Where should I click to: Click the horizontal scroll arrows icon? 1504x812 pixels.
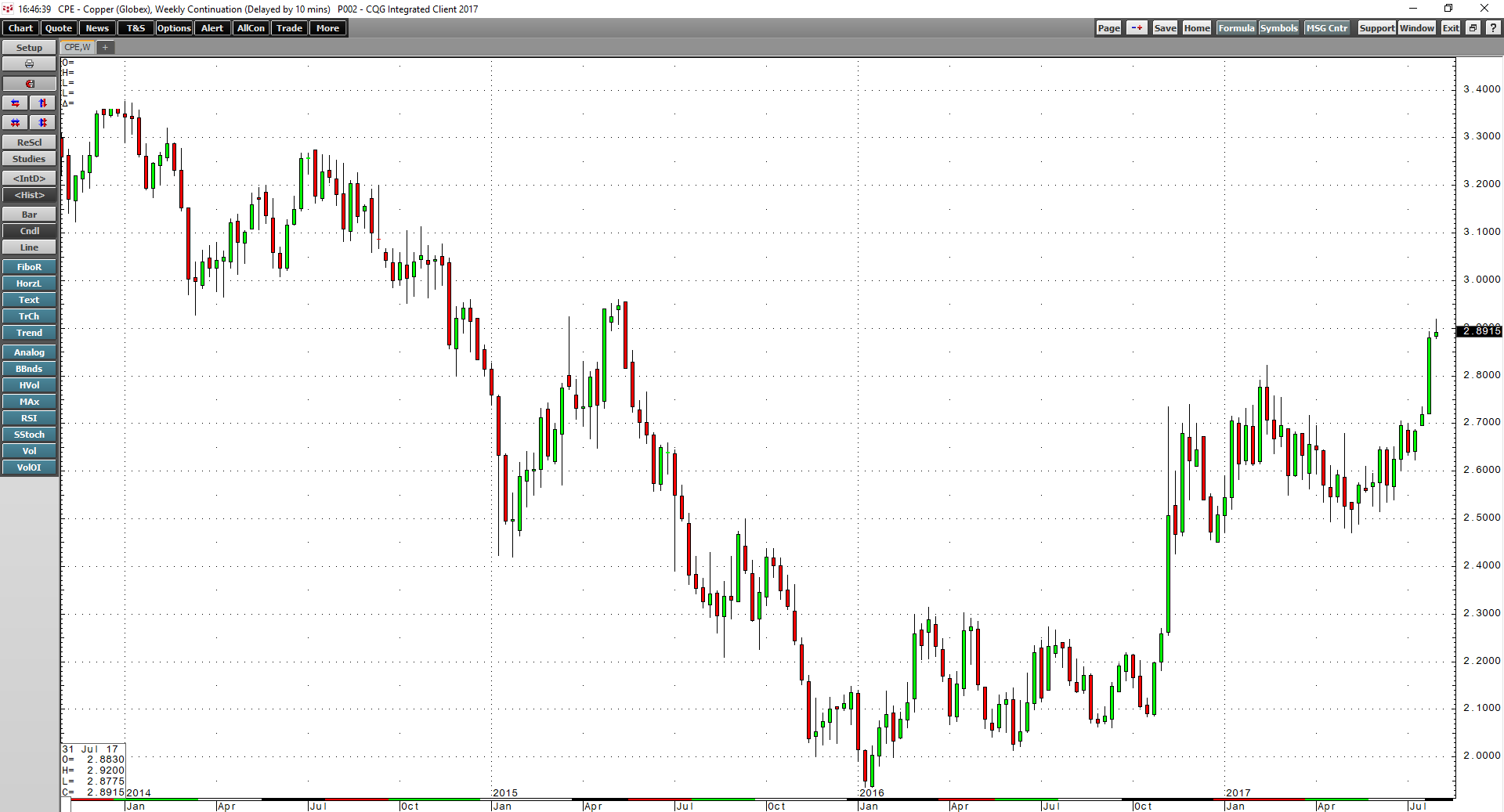15,103
